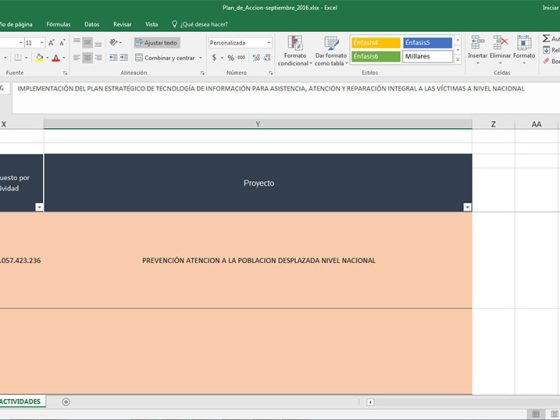This screenshot has height=420, width=560.
Task: Switch to the ACTIVIDADES sheet tab
Action: [20, 401]
